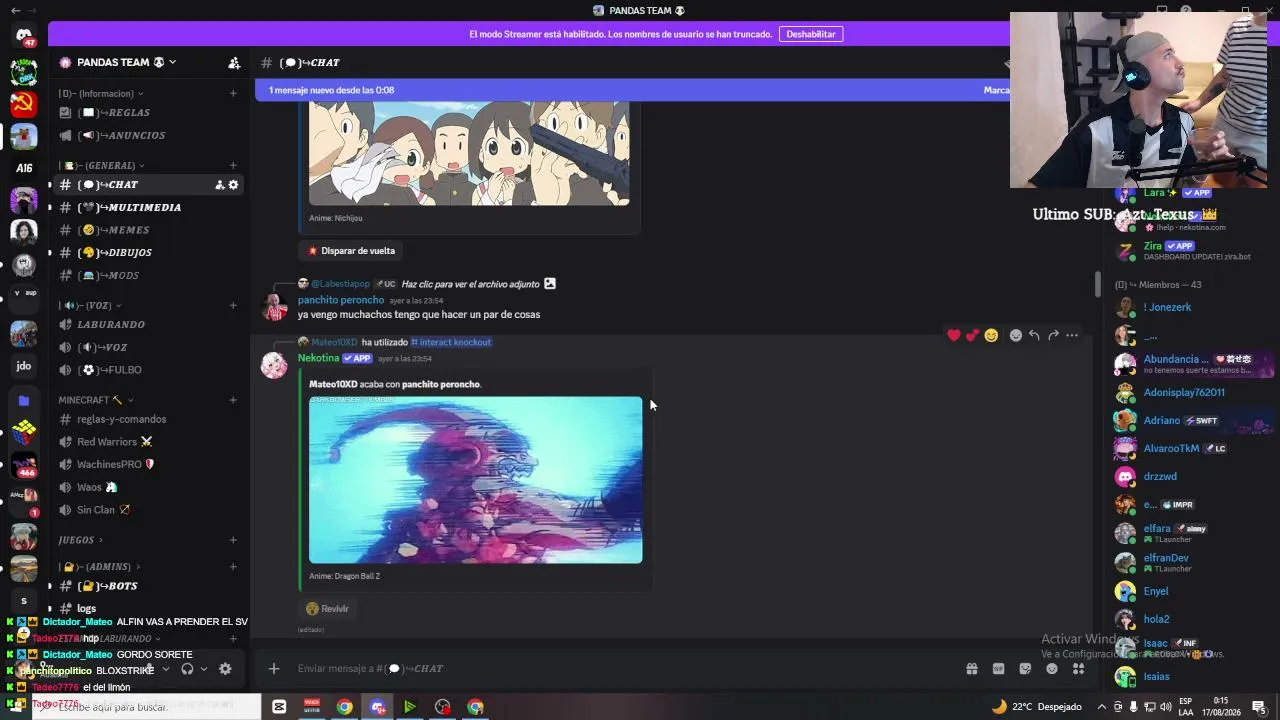Open the Nekotina bot profile name
This screenshot has height=720, width=1280.
point(318,358)
